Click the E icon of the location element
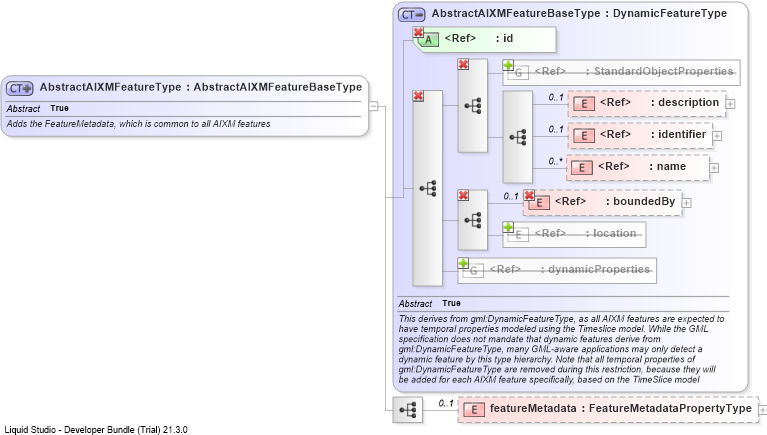 click(519, 235)
